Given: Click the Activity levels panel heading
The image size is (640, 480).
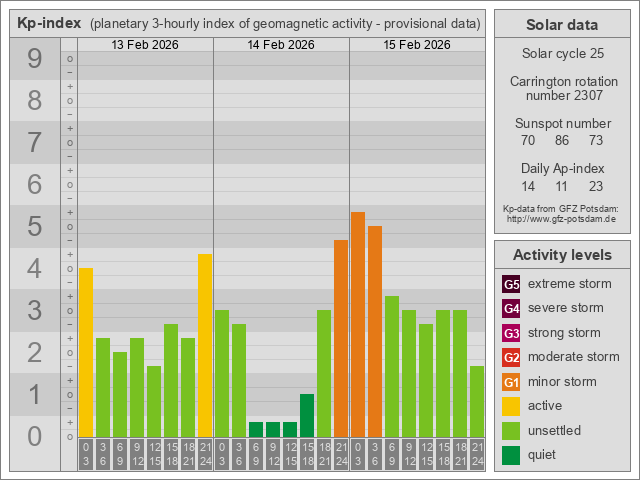Looking at the screenshot, I should tap(561, 254).
